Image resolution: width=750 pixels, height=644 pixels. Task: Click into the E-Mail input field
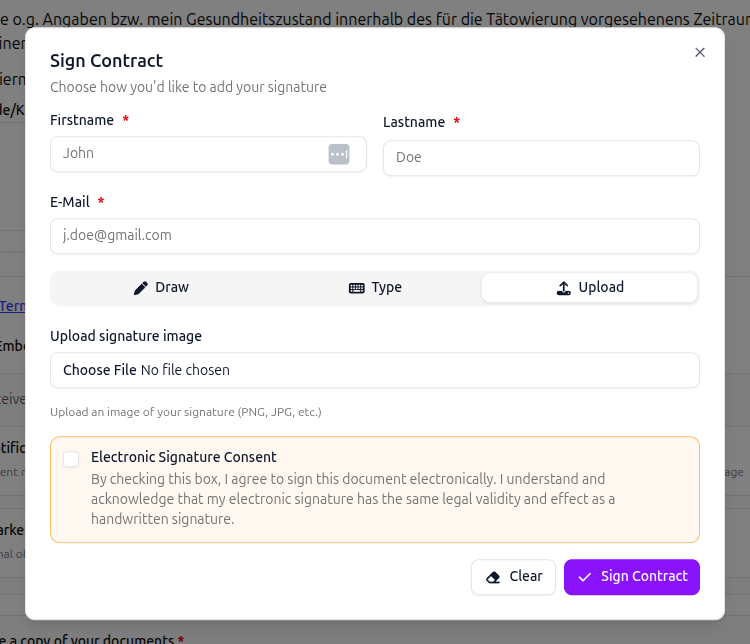[374, 236]
